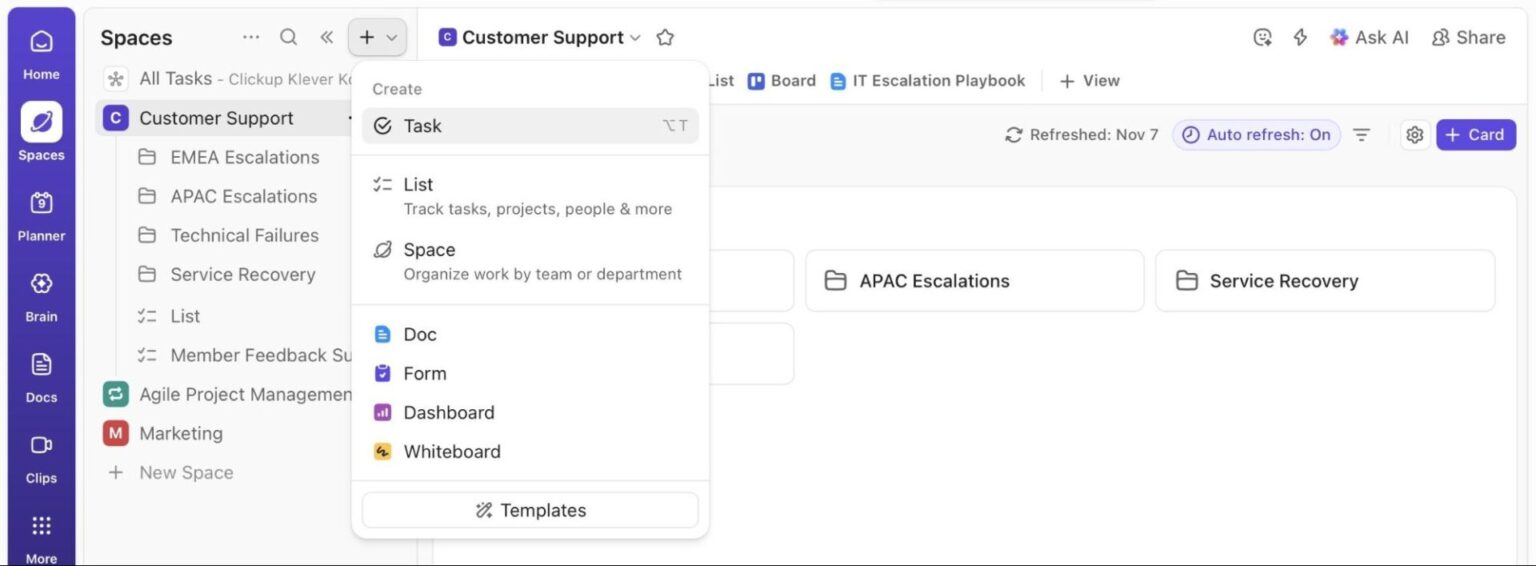The width and height of the screenshot is (1536, 566).
Task: Open the Spaces ellipsis options menu
Action: tap(251, 37)
